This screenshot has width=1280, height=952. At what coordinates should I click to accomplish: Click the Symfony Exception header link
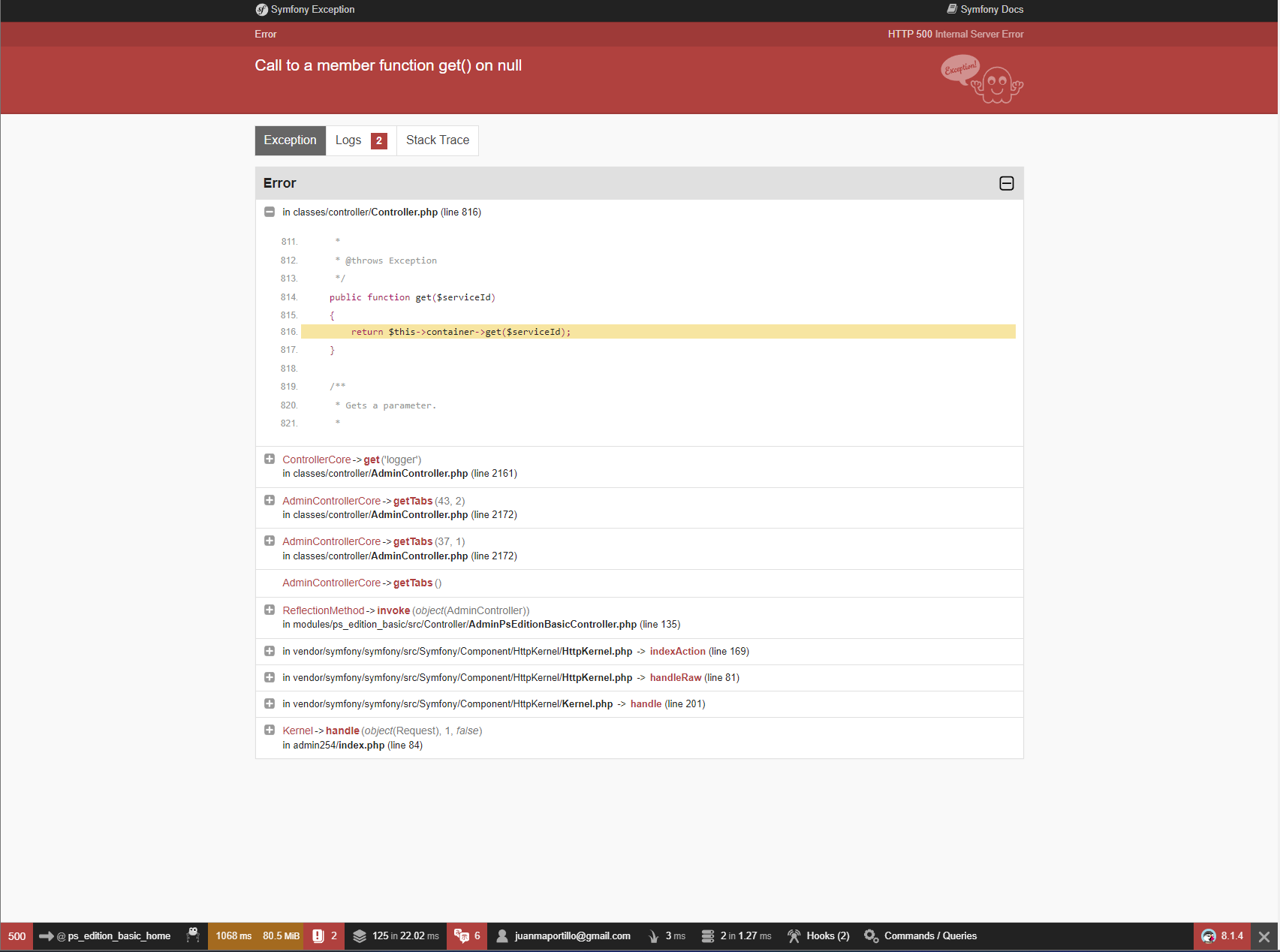[305, 10]
